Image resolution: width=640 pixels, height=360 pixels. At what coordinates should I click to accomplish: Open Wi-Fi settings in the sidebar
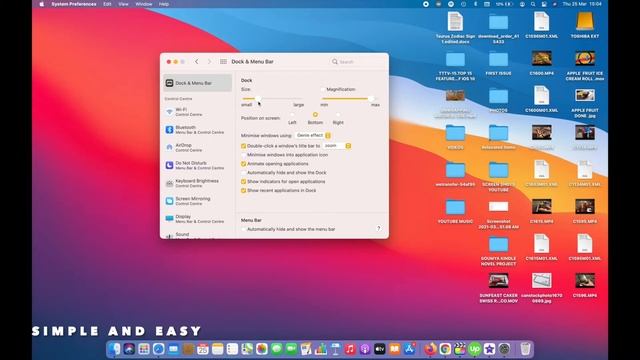click(198, 112)
